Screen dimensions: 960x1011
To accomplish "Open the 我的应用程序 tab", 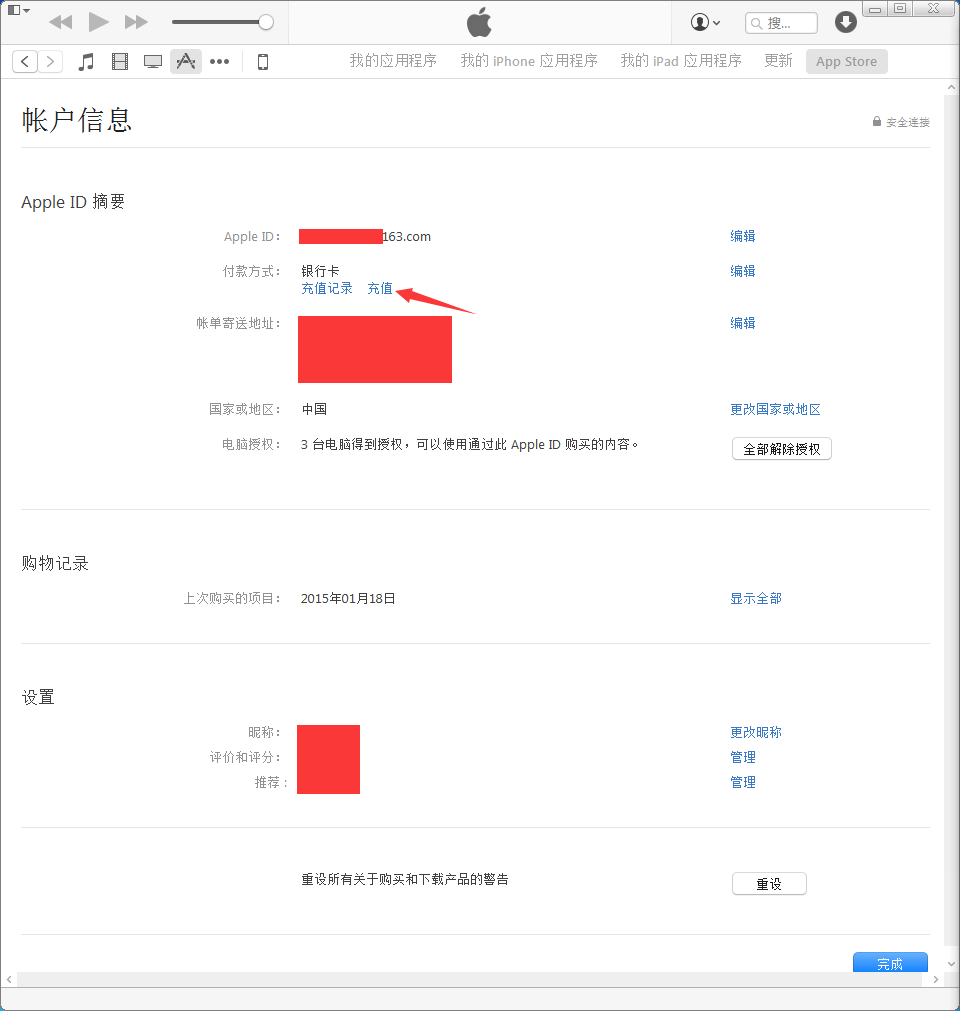I will [x=393, y=61].
